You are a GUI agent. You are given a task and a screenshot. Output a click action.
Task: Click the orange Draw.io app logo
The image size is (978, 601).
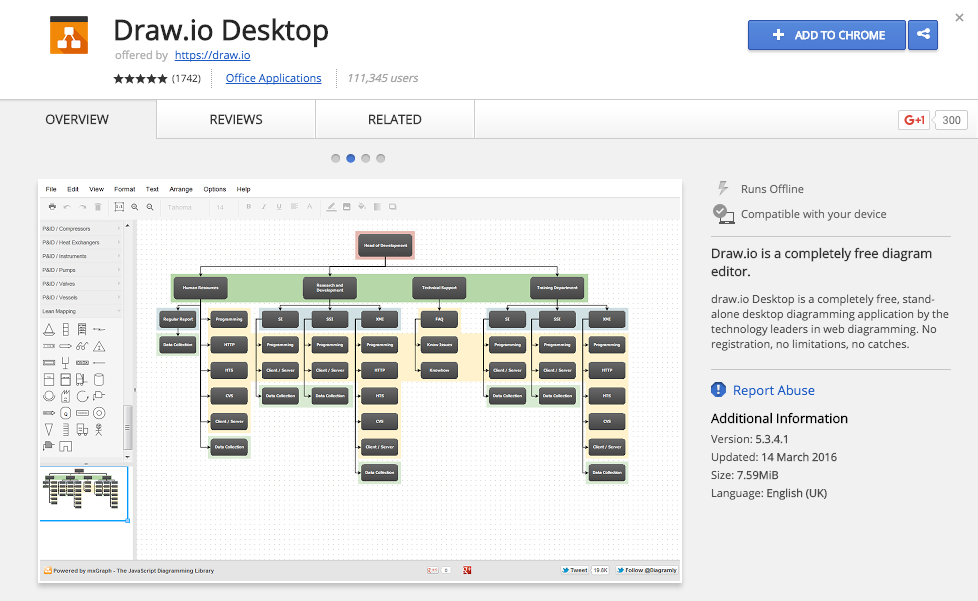pyautogui.click(x=69, y=35)
